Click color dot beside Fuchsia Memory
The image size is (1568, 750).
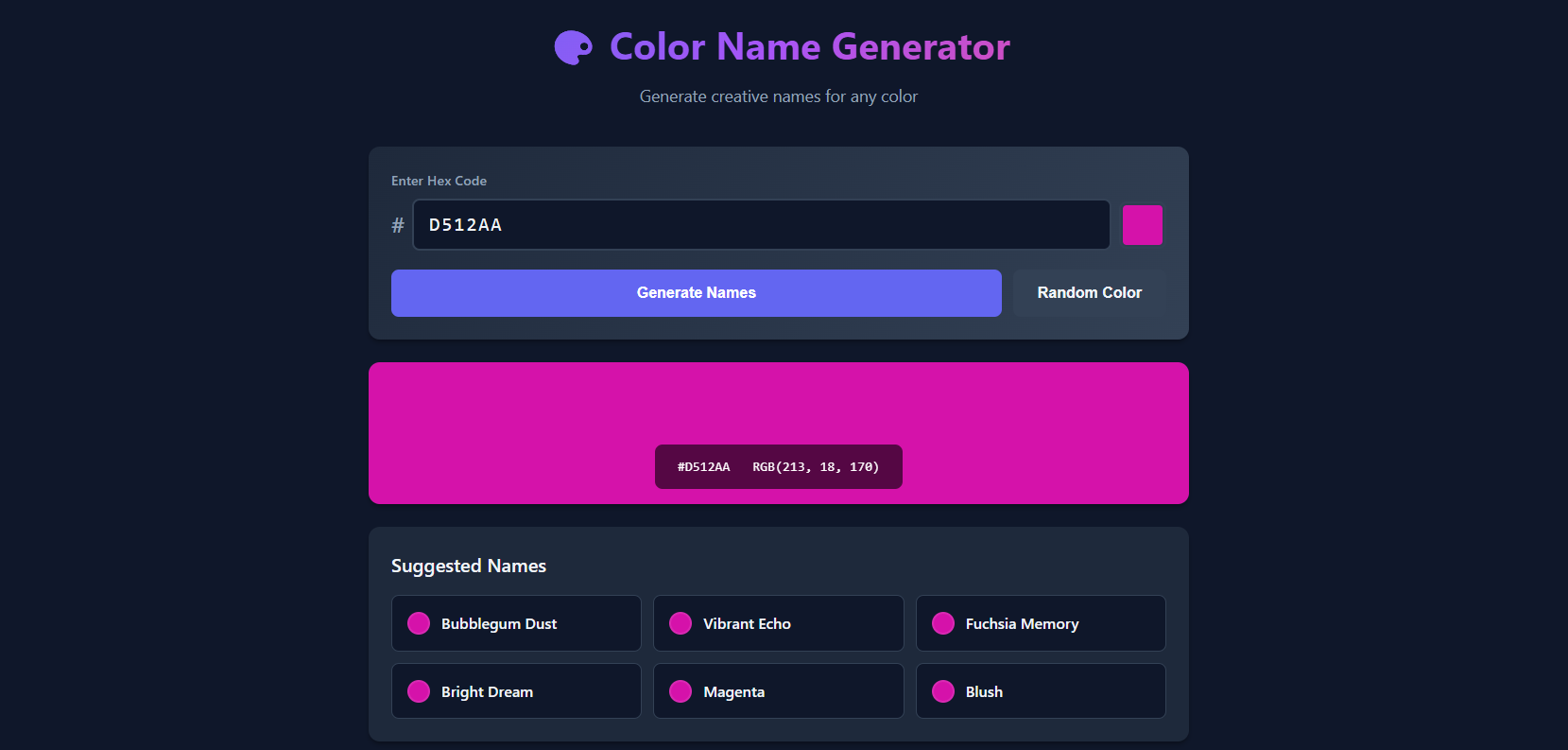(x=943, y=623)
